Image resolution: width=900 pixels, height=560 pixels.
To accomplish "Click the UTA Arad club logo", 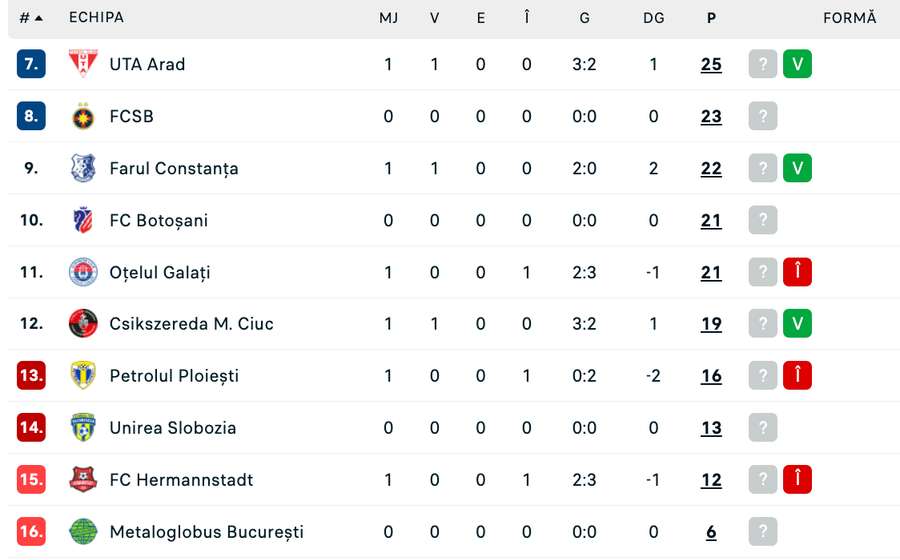I will click(83, 64).
